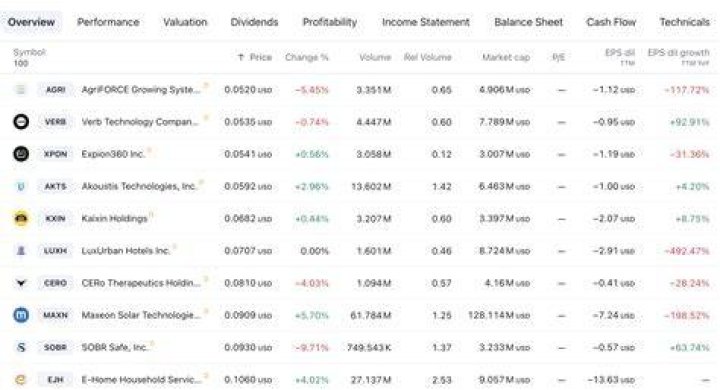The image size is (720, 390).
Task: Open SOBR Safe, Inc. name link
Action: 115,347
